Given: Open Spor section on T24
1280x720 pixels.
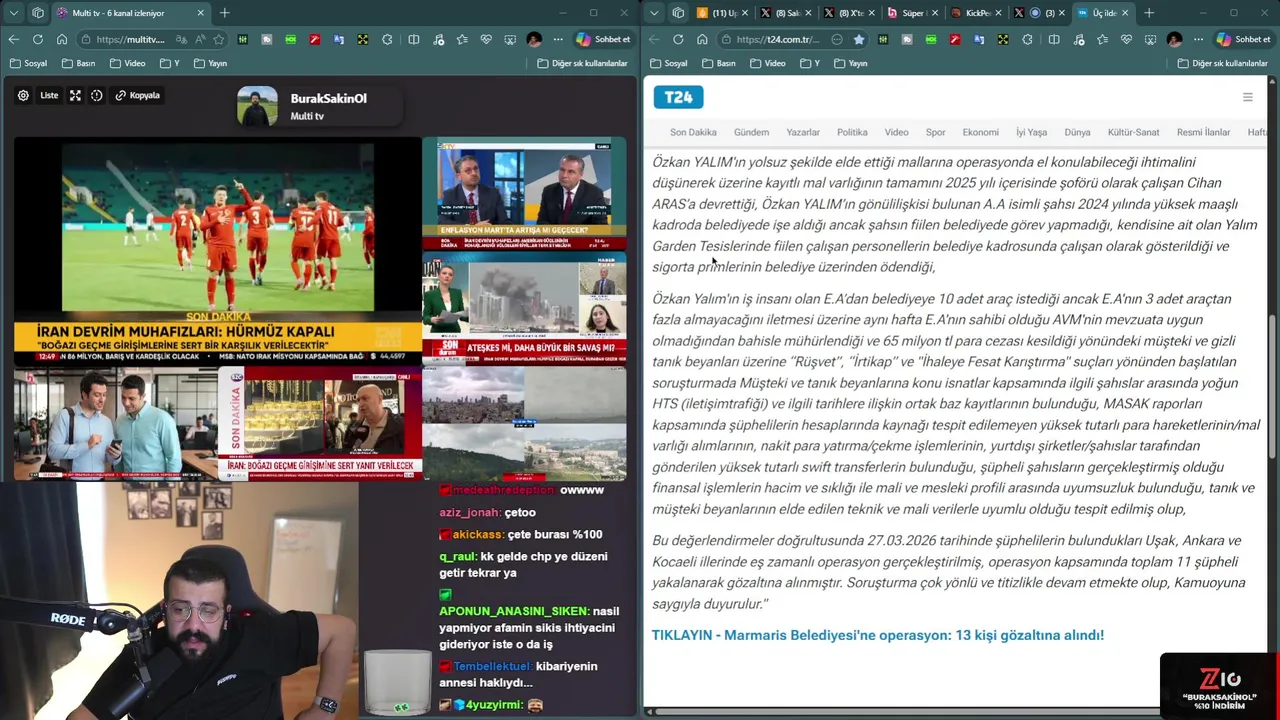Looking at the screenshot, I should pos(935,132).
